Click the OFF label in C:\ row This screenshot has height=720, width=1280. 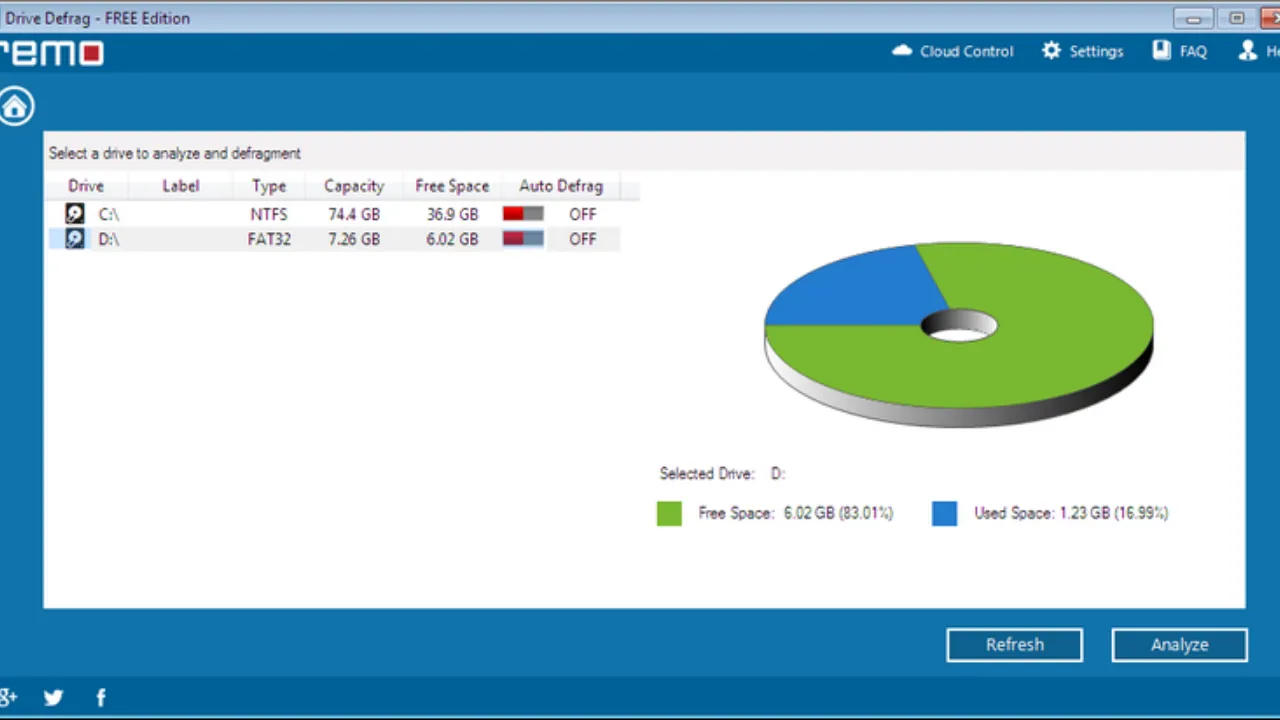[582, 214]
